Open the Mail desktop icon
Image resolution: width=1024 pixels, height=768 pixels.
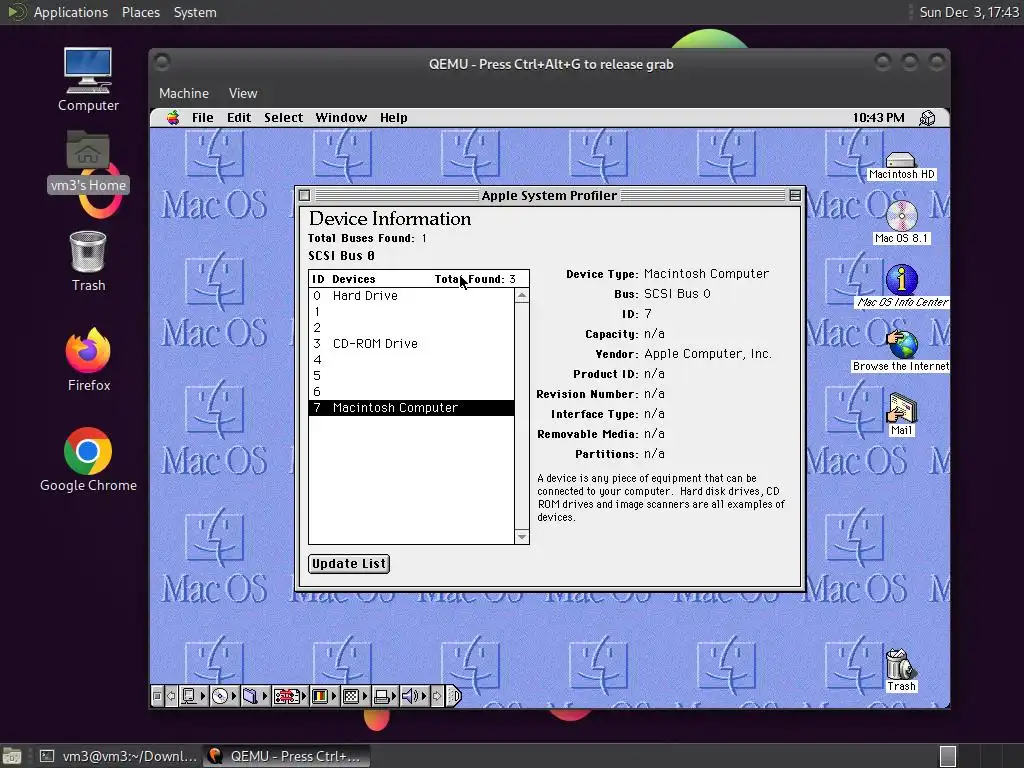[902, 413]
